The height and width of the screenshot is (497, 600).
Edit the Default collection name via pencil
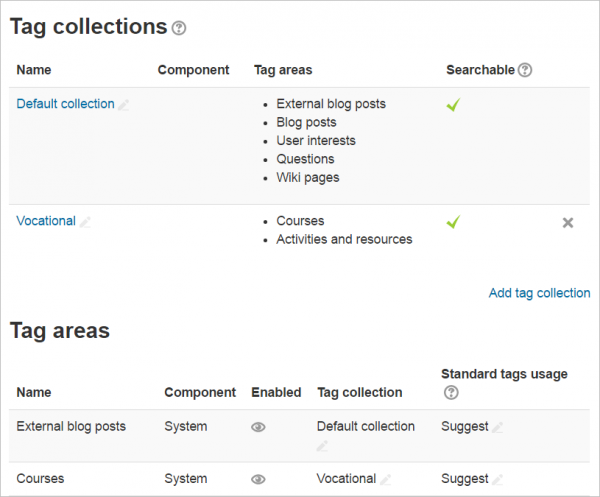pos(124,105)
